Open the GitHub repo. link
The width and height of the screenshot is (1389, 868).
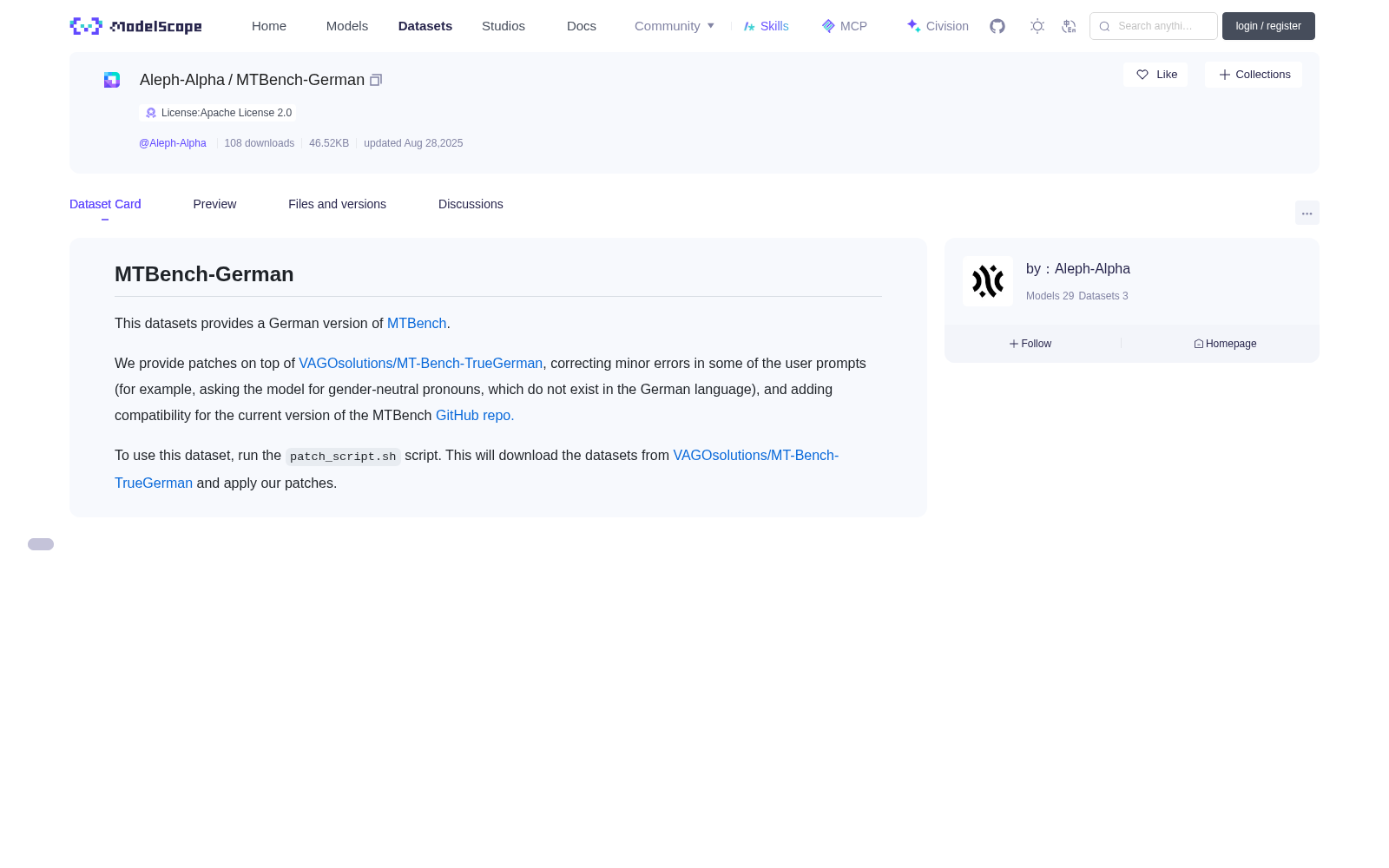tap(475, 415)
